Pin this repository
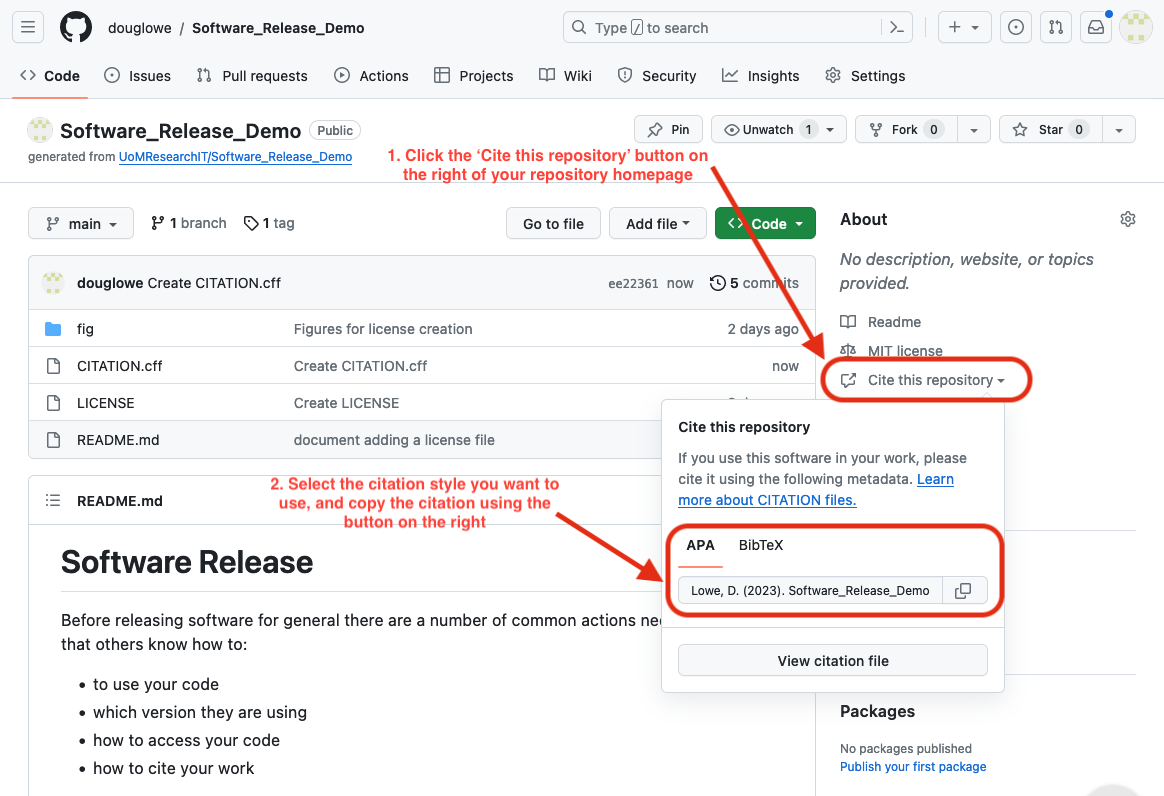 click(669, 129)
